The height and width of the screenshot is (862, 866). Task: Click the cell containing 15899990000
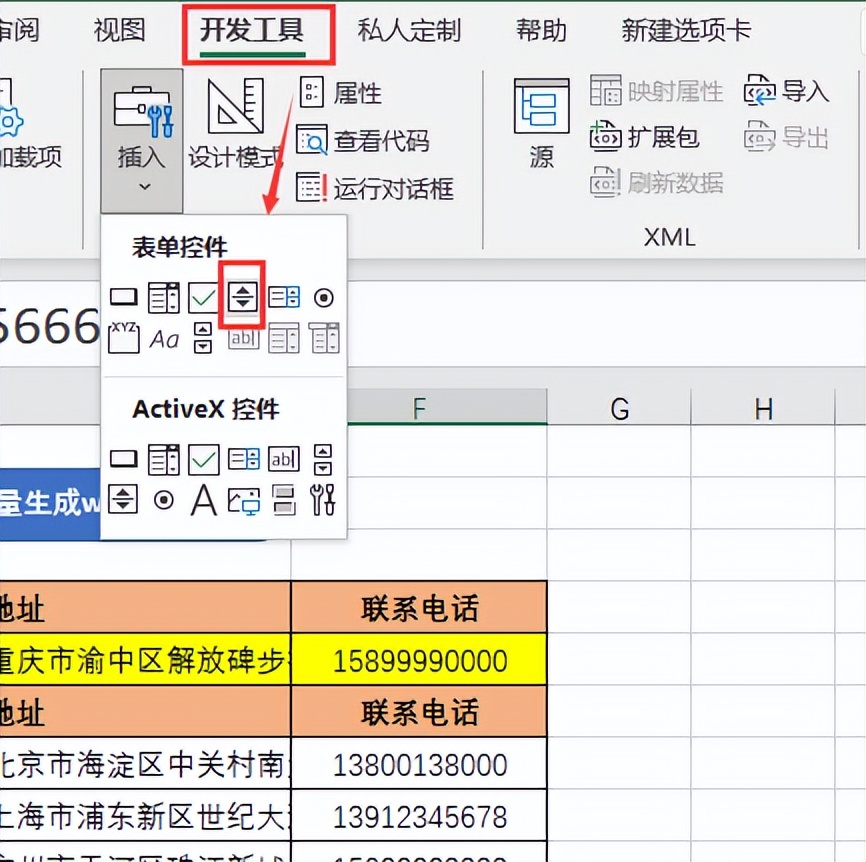[419, 660]
